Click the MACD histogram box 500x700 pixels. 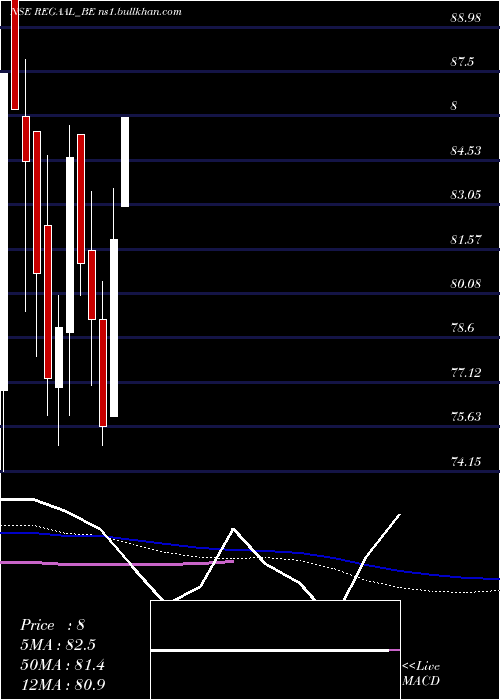275,650
